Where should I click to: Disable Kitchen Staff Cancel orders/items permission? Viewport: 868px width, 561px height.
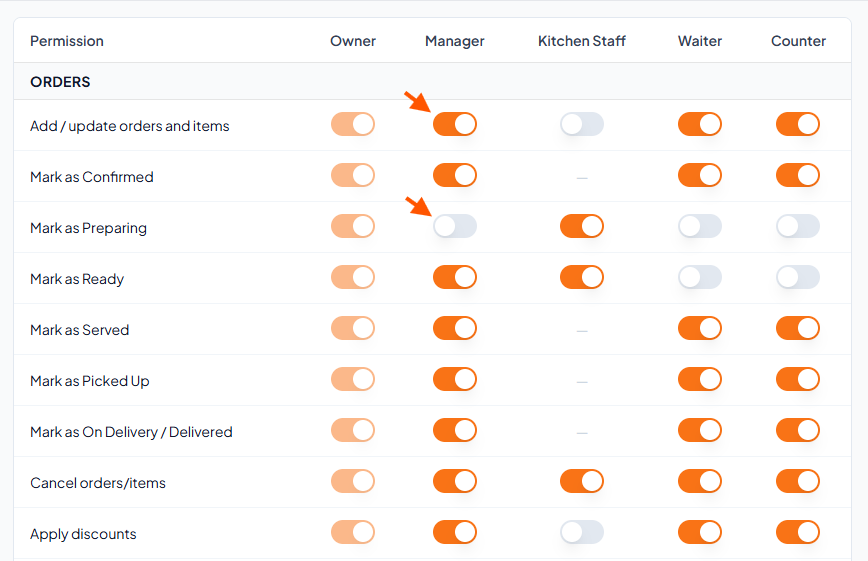pyautogui.click(x=582, y=481)
